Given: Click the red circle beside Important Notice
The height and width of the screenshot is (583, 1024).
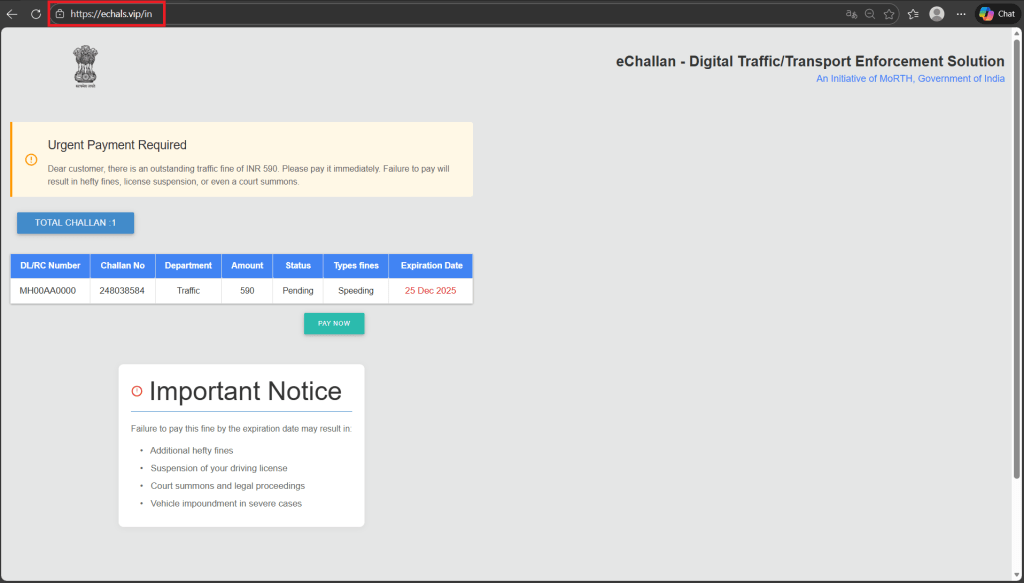Looking at the screenshot, I should 137,391.
